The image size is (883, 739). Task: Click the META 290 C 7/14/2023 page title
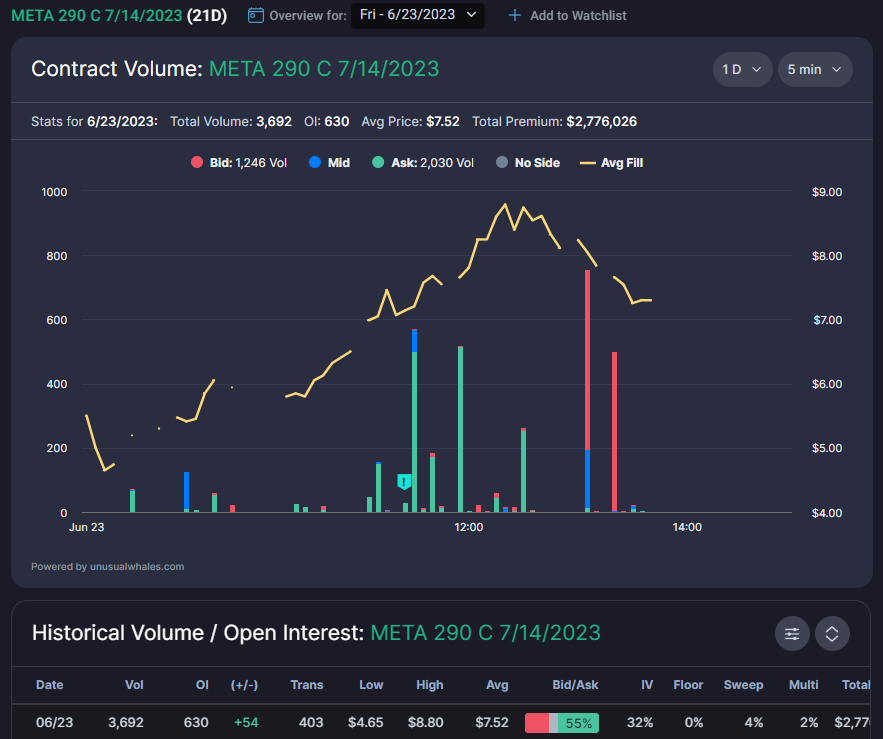pos(119,15)
